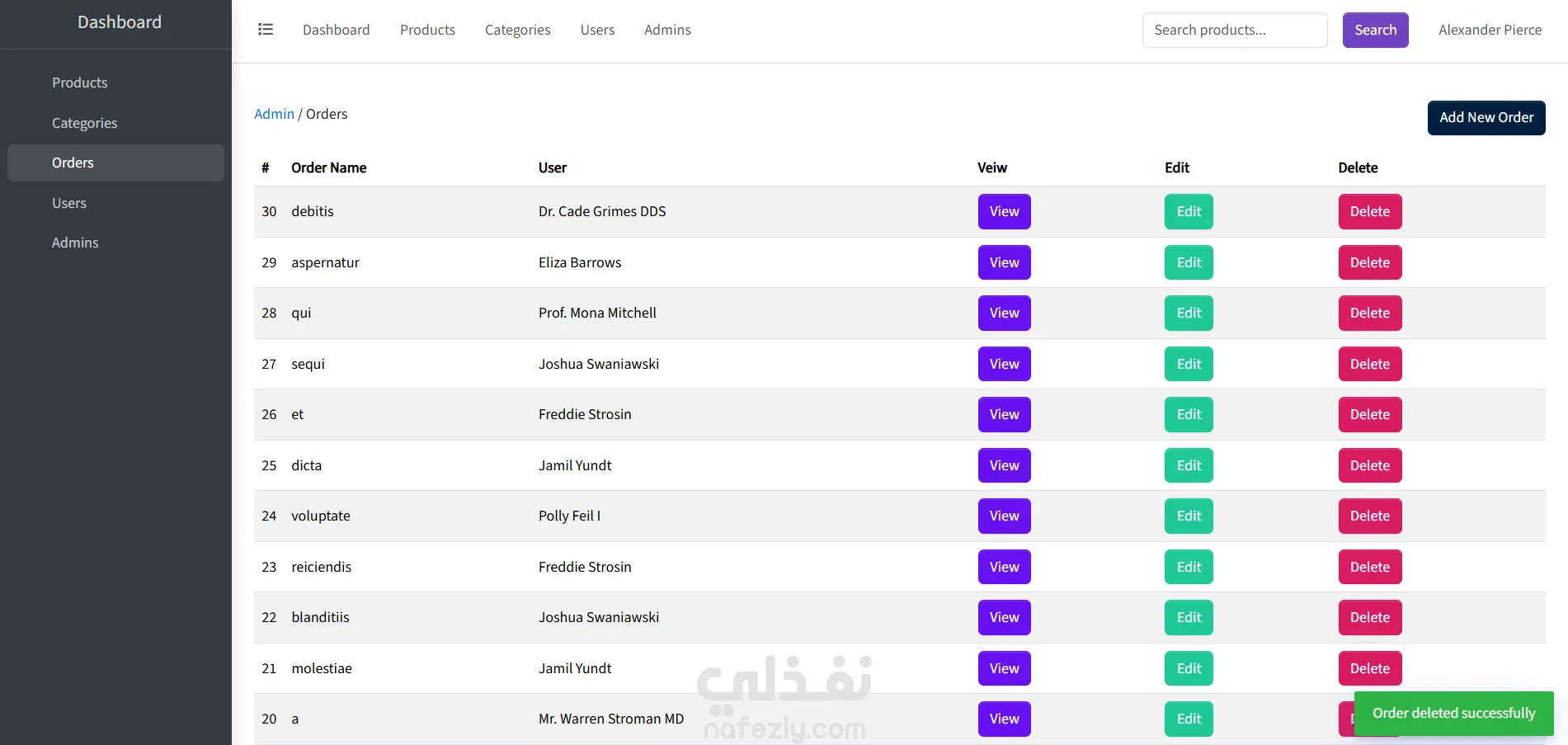Dismiss the Order deleted successfully toast
1568x745 pixels.
(x=1453, y=713)
